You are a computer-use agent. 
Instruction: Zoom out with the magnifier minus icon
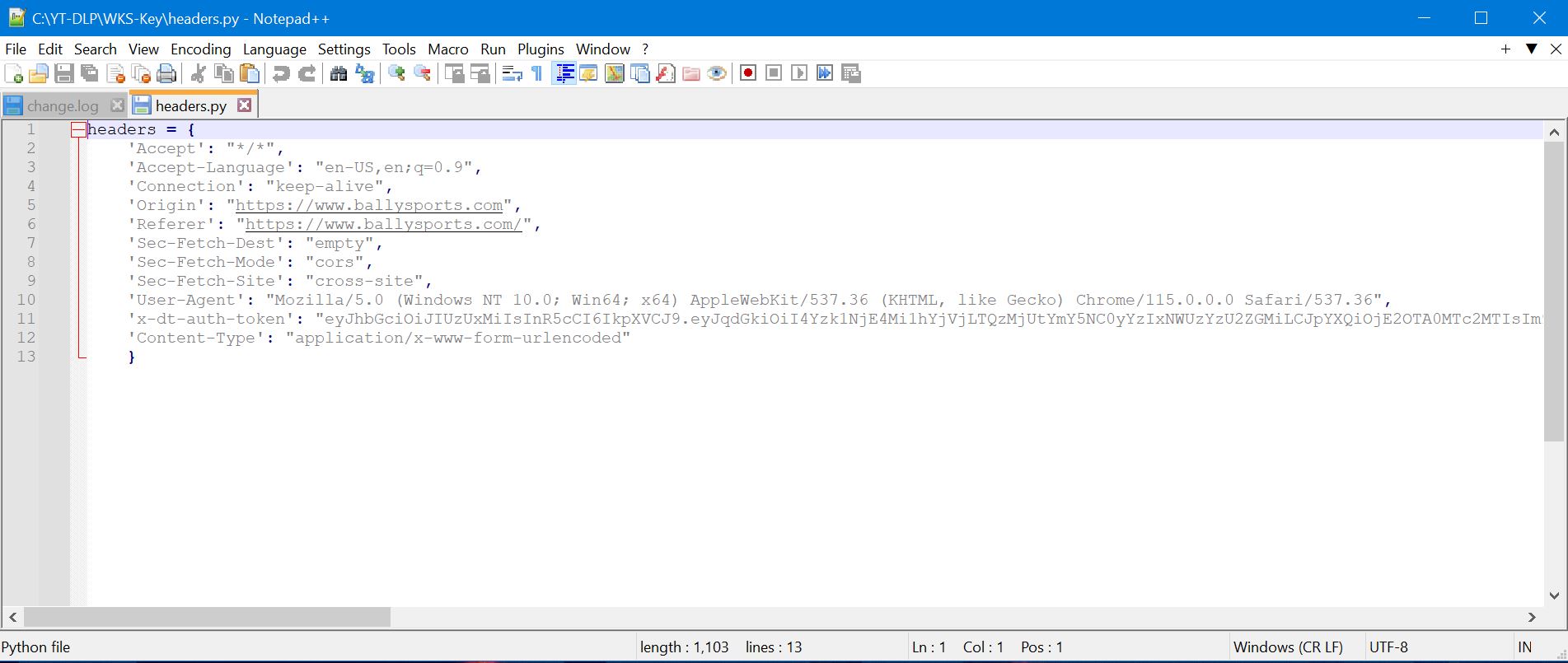pyautogui.click(x=422, y=74)
